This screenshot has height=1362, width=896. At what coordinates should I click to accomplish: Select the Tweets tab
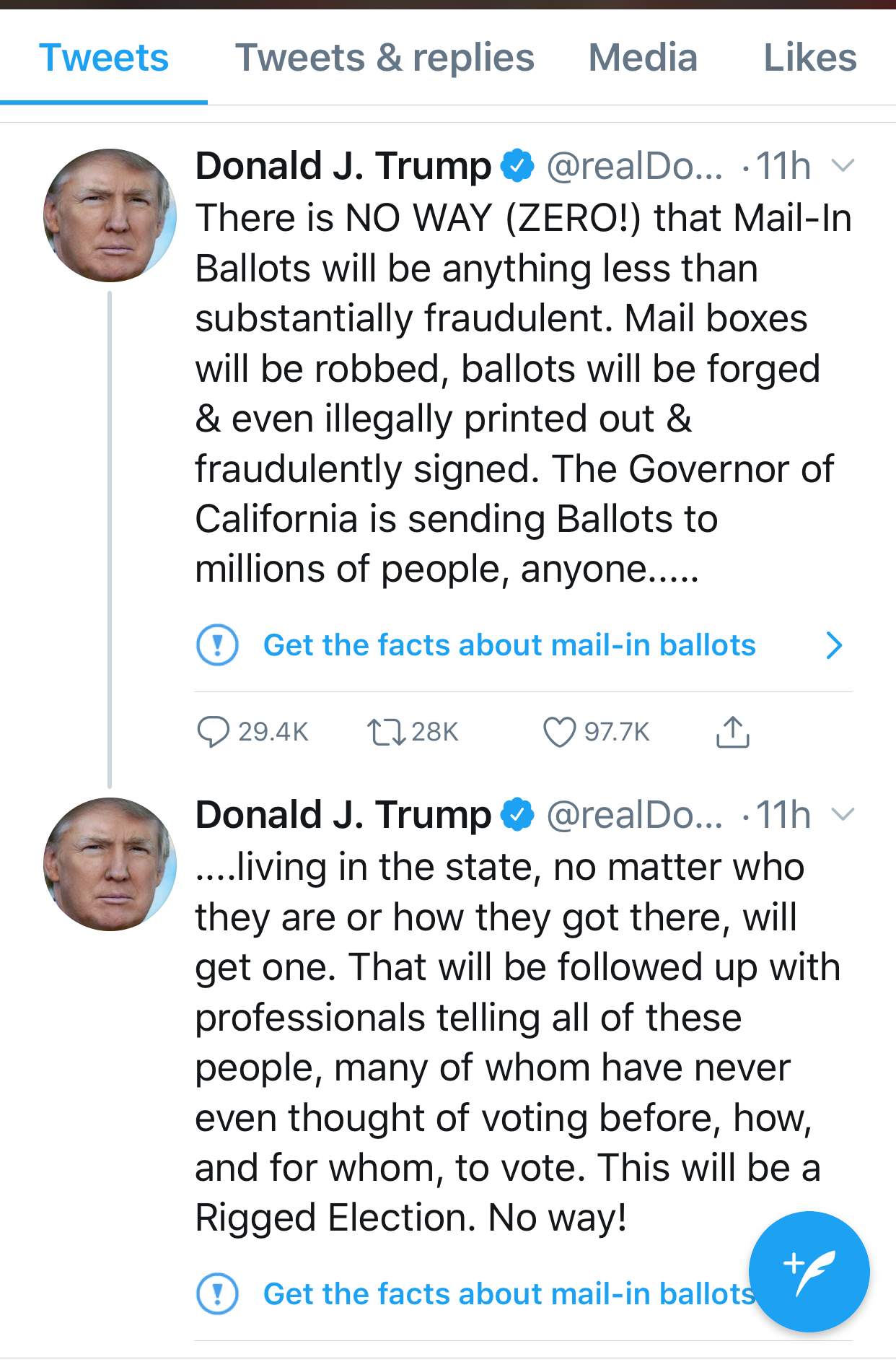(104, 58)
